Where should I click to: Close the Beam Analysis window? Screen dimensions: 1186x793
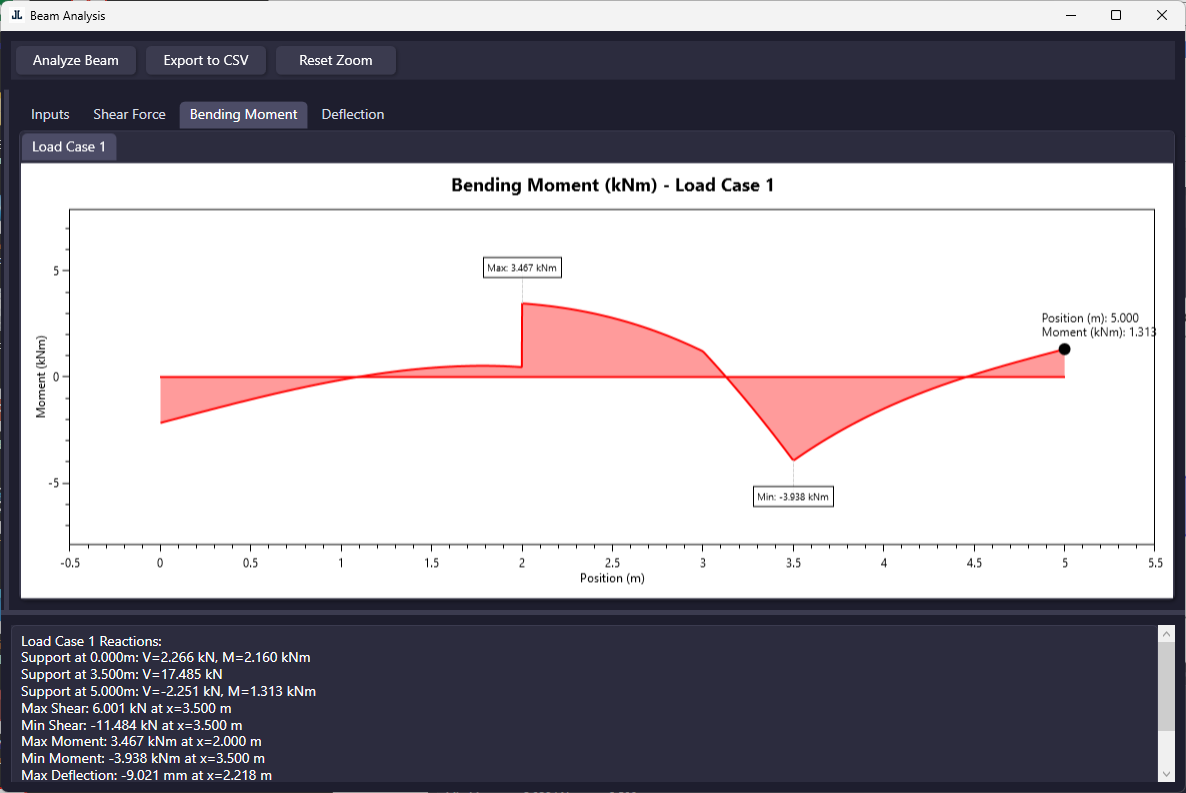[1161, 15]
